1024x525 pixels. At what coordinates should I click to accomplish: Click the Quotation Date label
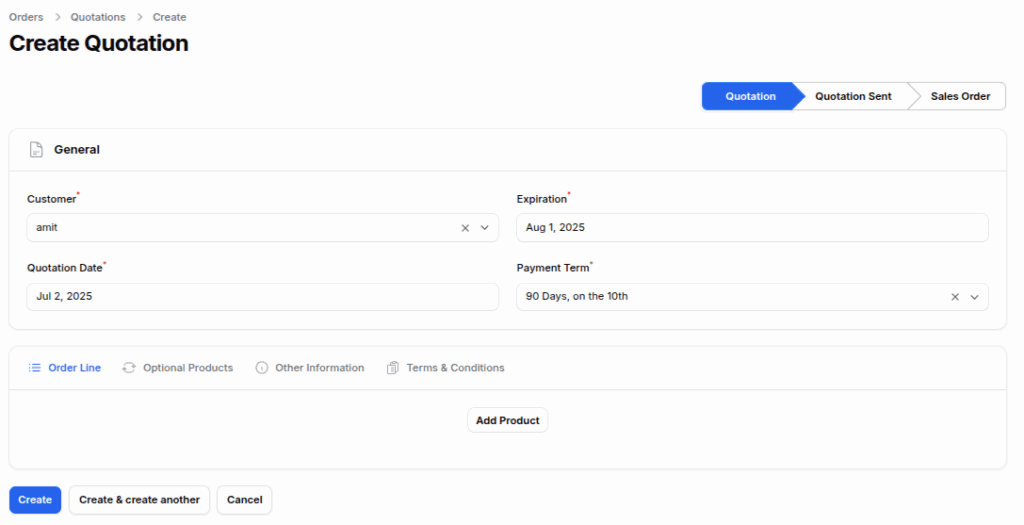65,268
